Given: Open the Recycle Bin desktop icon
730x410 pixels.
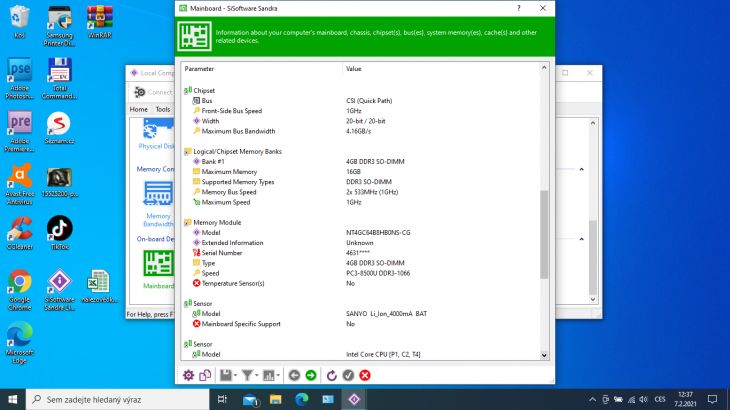Looking at the screenshot, I should tap(19, 21).
